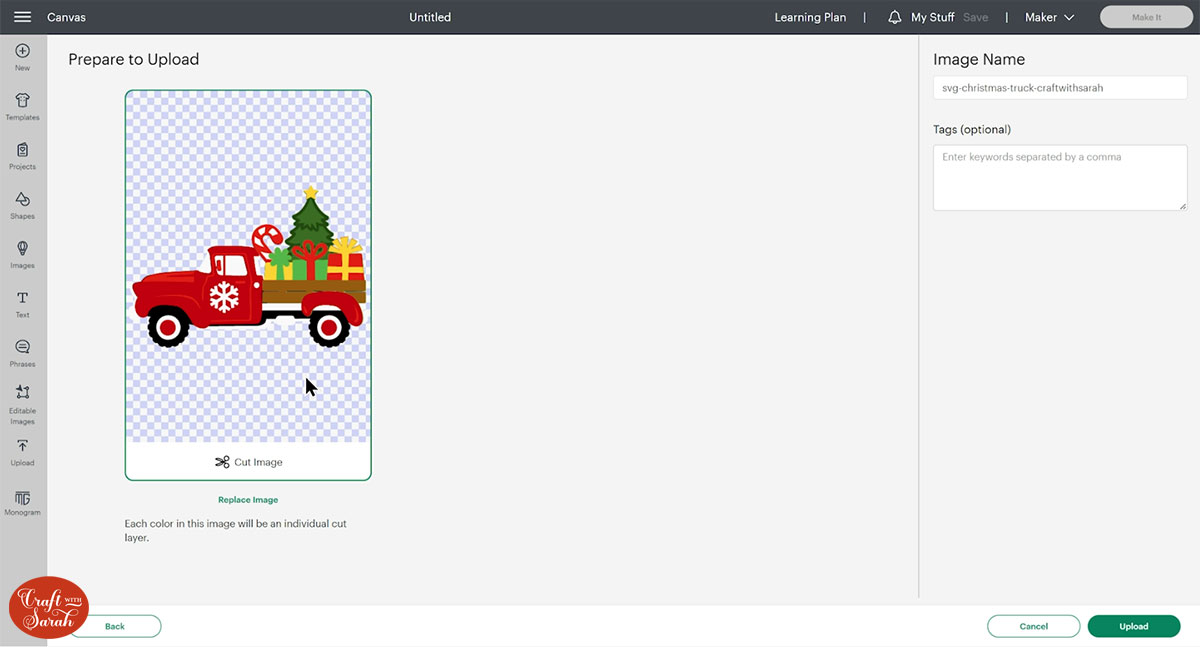This screenshot has width=1200, height=647.
Task: Click the Image Name input field
Action: (1060, 88)
